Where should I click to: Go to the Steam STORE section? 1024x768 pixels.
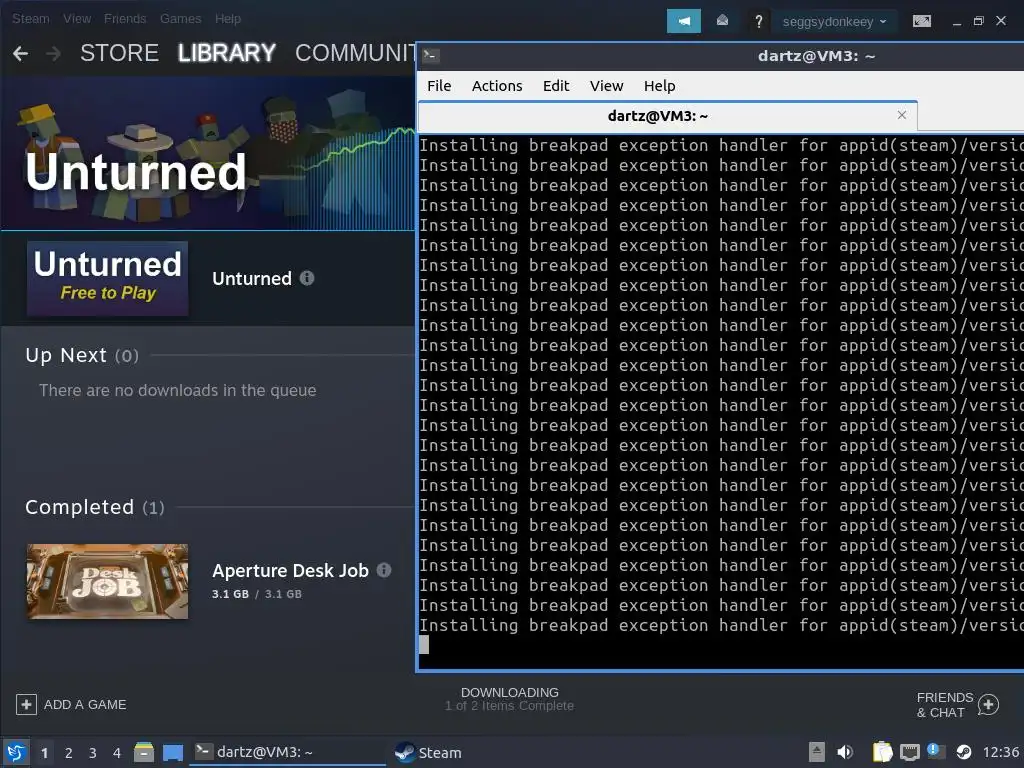(x=119, y=53)
